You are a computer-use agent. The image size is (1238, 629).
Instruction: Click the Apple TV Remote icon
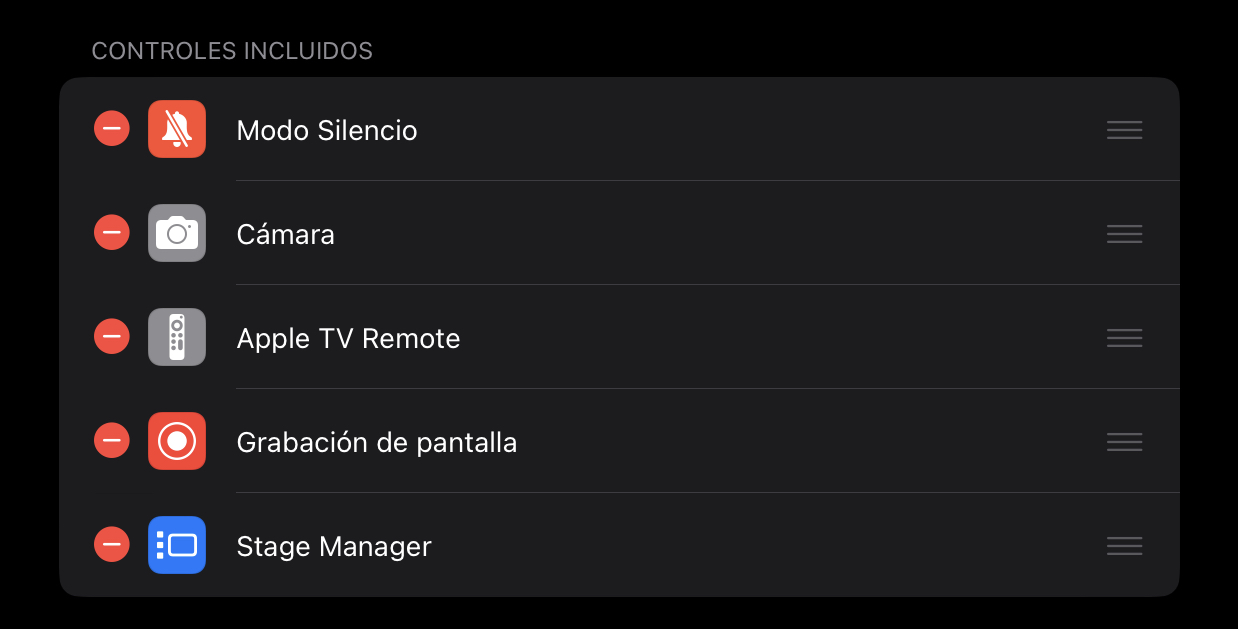point(177,337)
